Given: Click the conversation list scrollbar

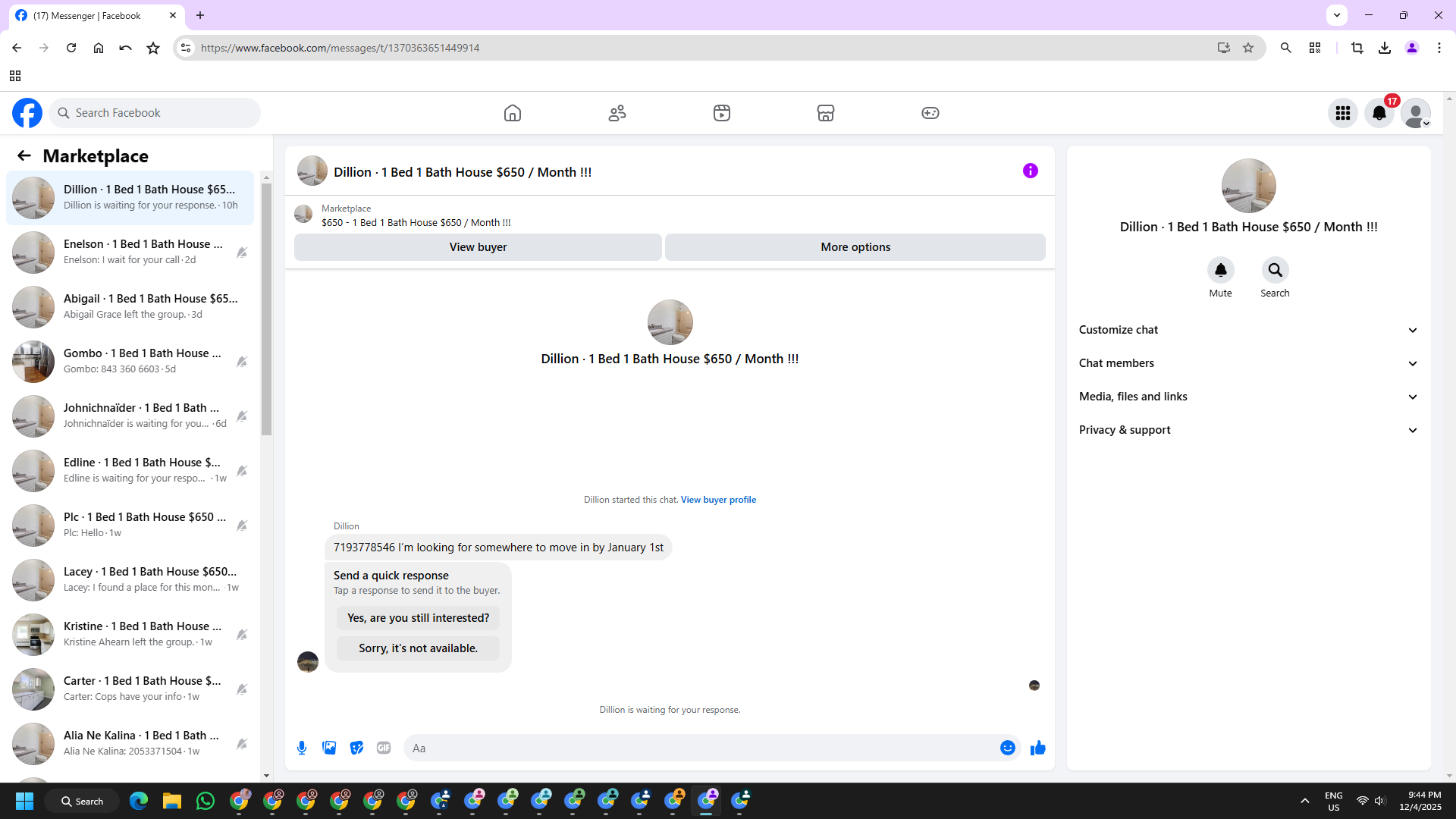Looking at the screenshot, I should click(266, 303).
